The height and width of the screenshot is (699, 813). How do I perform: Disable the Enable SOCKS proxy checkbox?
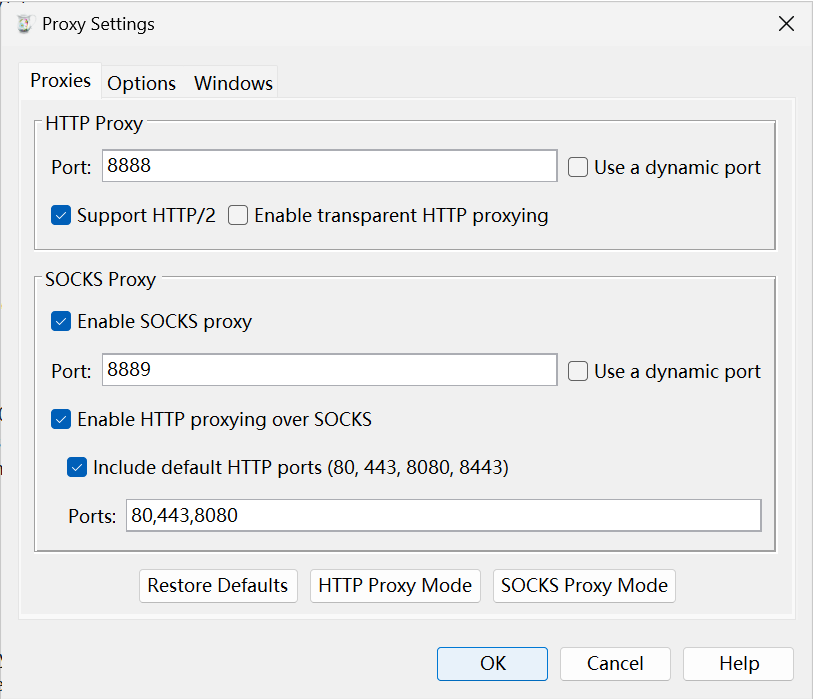point(61,321)
